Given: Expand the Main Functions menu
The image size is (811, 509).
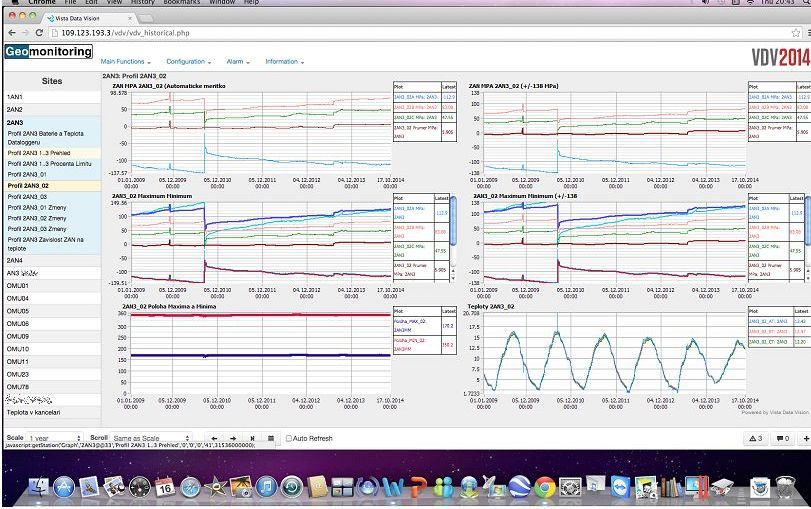Looking at the screenshot, I should click(126, 62).
